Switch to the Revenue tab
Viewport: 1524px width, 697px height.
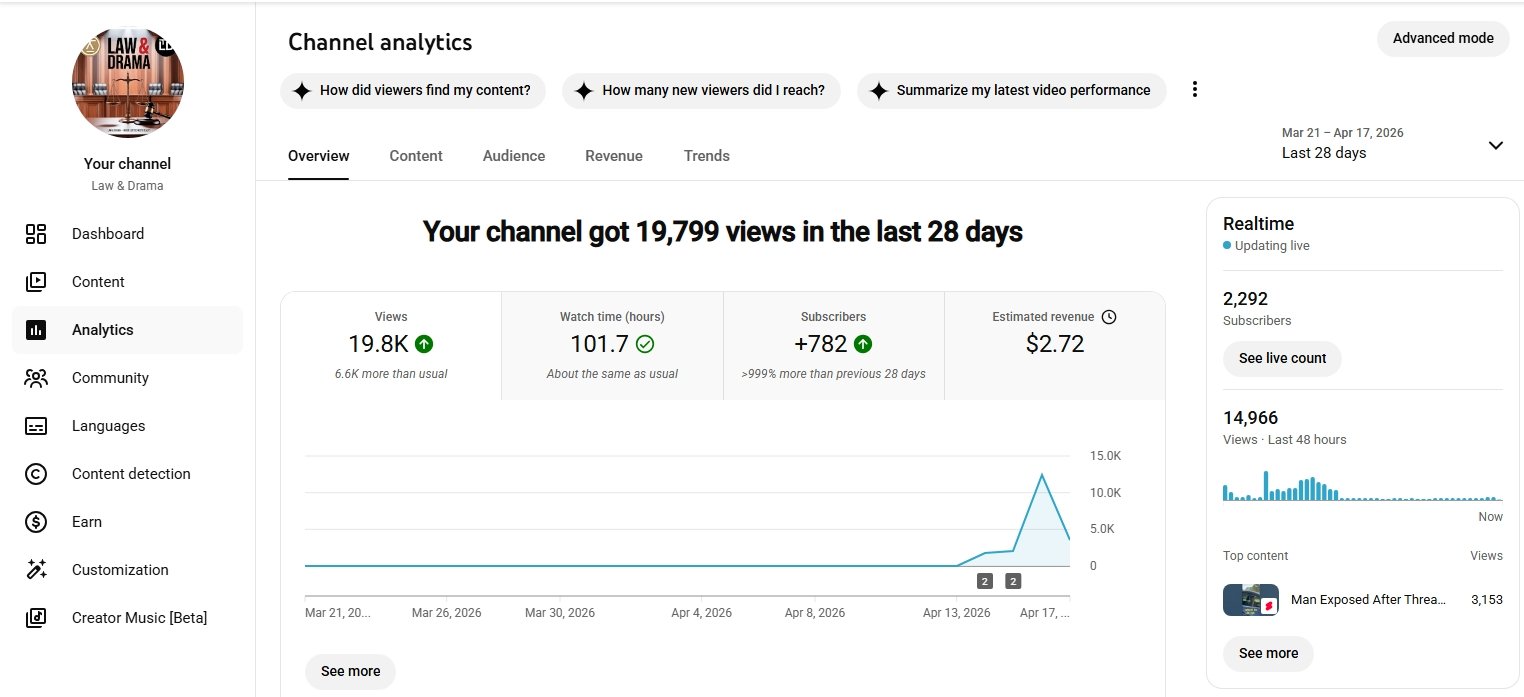click(x=614, y=156)
